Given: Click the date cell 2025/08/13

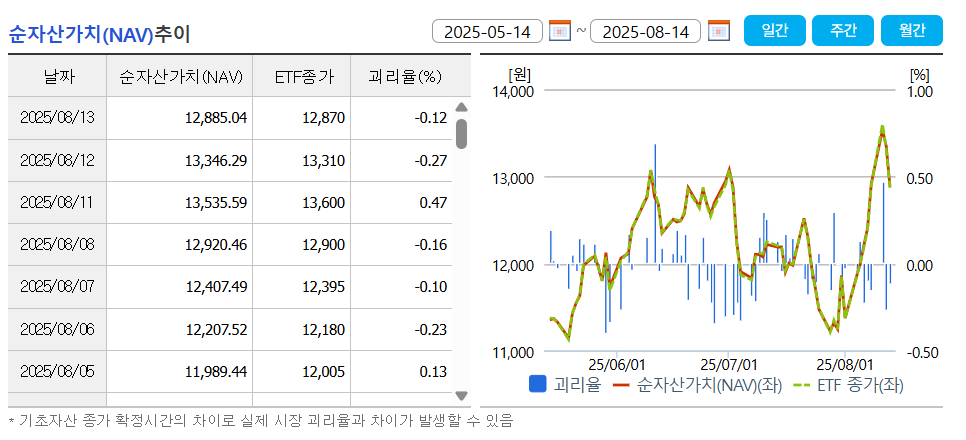Looking at the screenshot, I should point(57,118).
